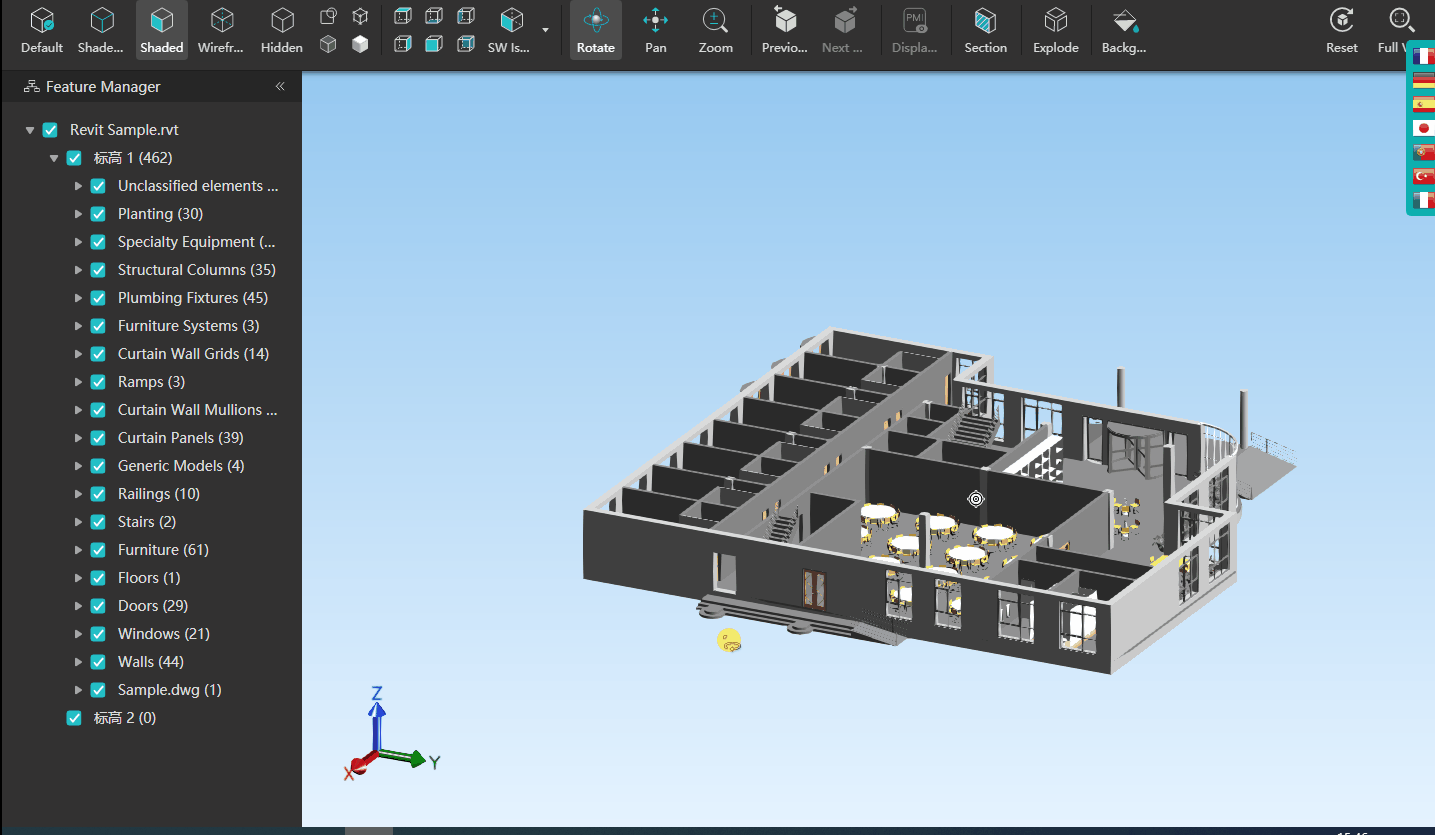
Task: Expand the Sample.dwg (1) node
Action: [x=78, y=690]
